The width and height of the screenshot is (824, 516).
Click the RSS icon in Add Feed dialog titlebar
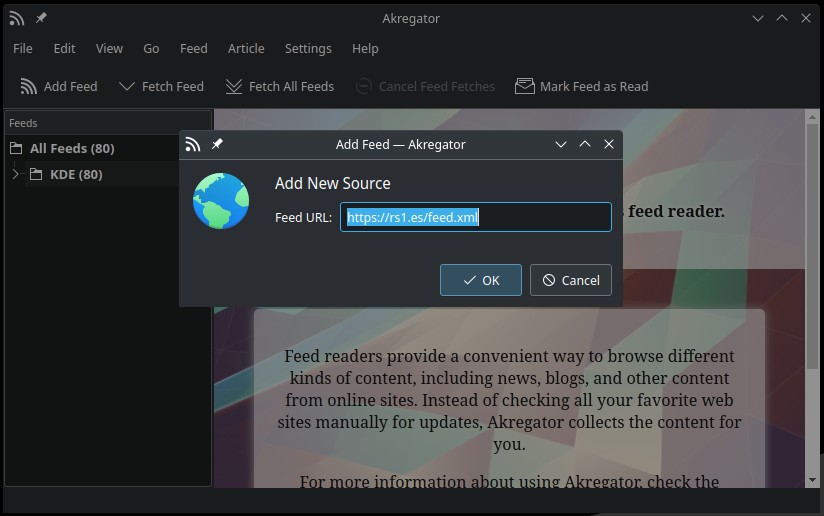point(193,144)
